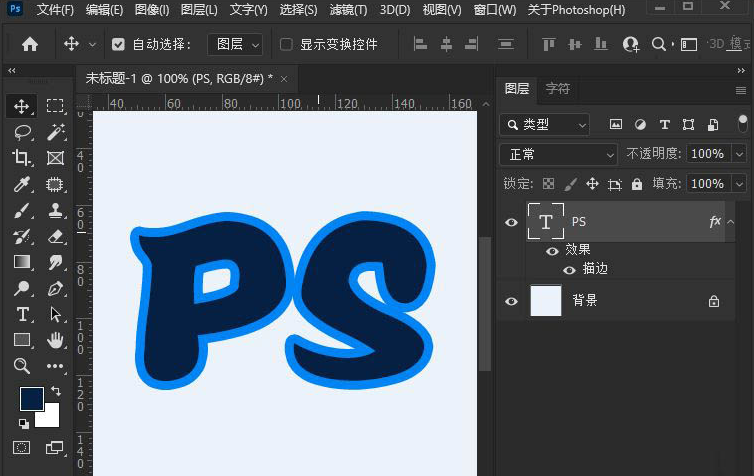This screenshot has width=754, height=476.
Task: Open the 滤镜(T) menu
Action: pos(348,10)
